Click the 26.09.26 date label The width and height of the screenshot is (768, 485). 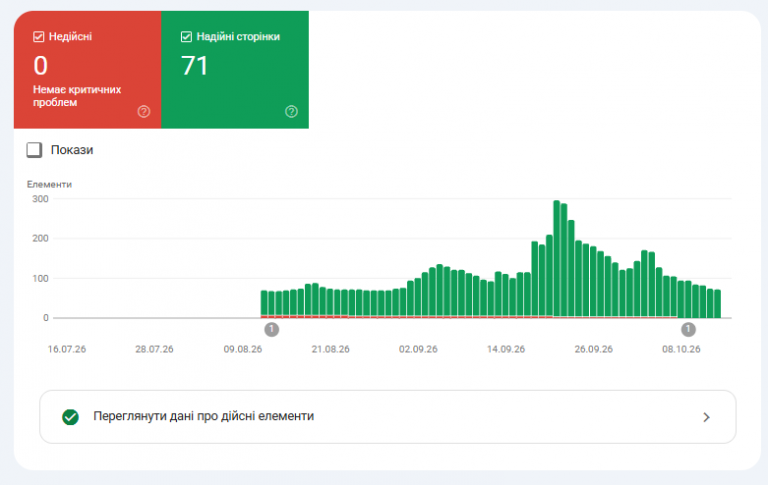594,349
